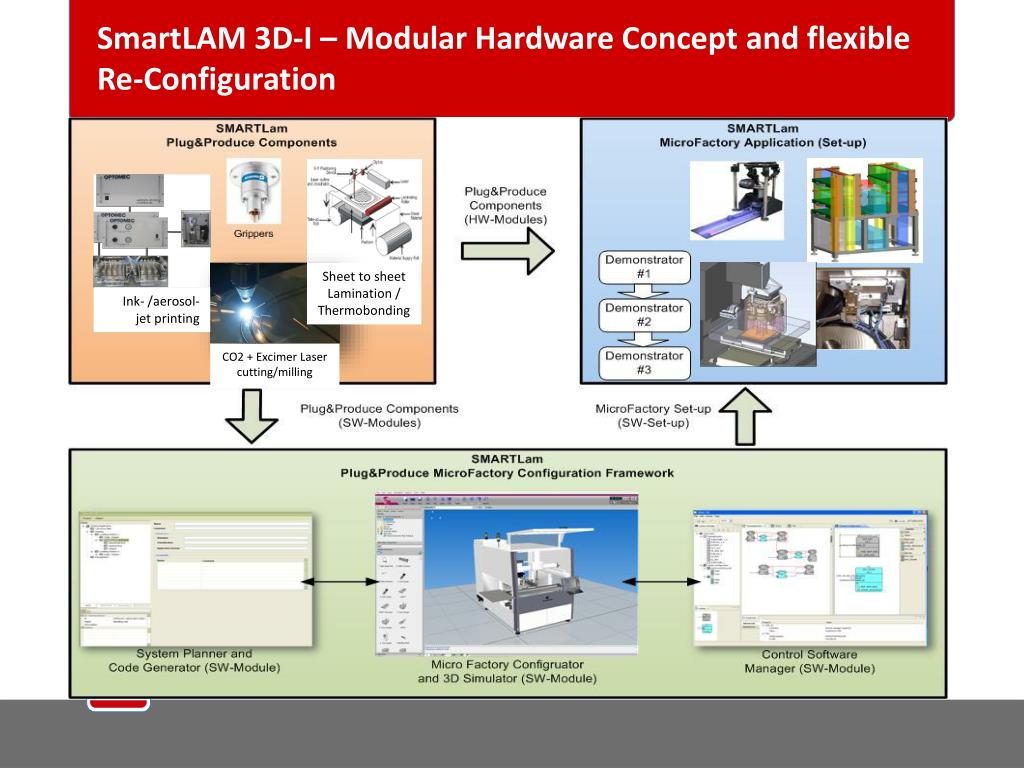Select 'Sheet to sheet Lamination / Thermobonding' text
Screen dimensions: 1024x768
coord(364,294)
